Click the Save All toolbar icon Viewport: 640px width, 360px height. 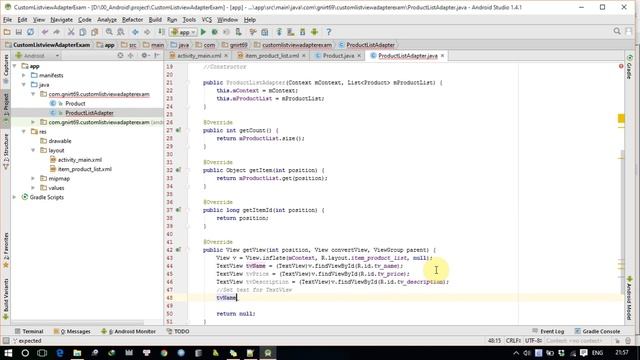click(x=19, y=32)
